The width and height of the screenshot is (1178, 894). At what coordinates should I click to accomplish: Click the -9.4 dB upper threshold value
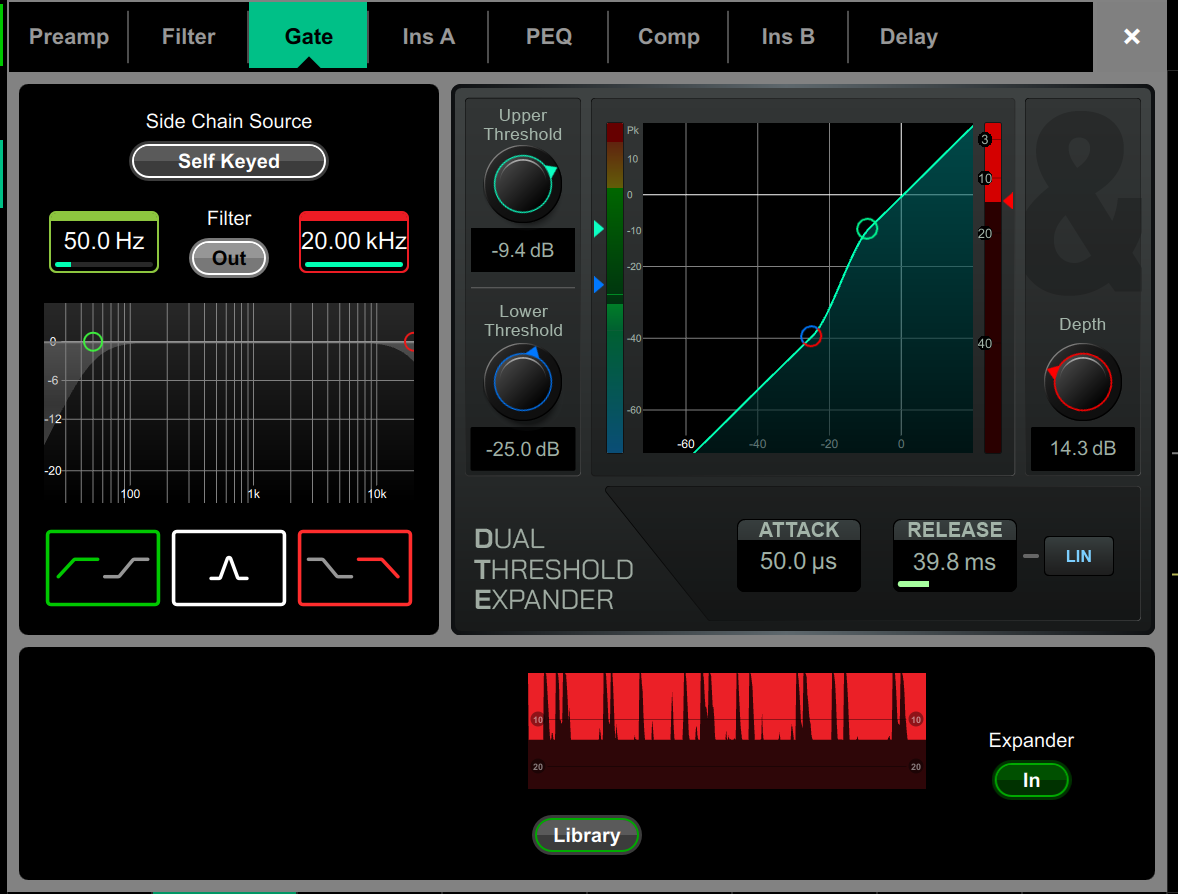point(523,250)
